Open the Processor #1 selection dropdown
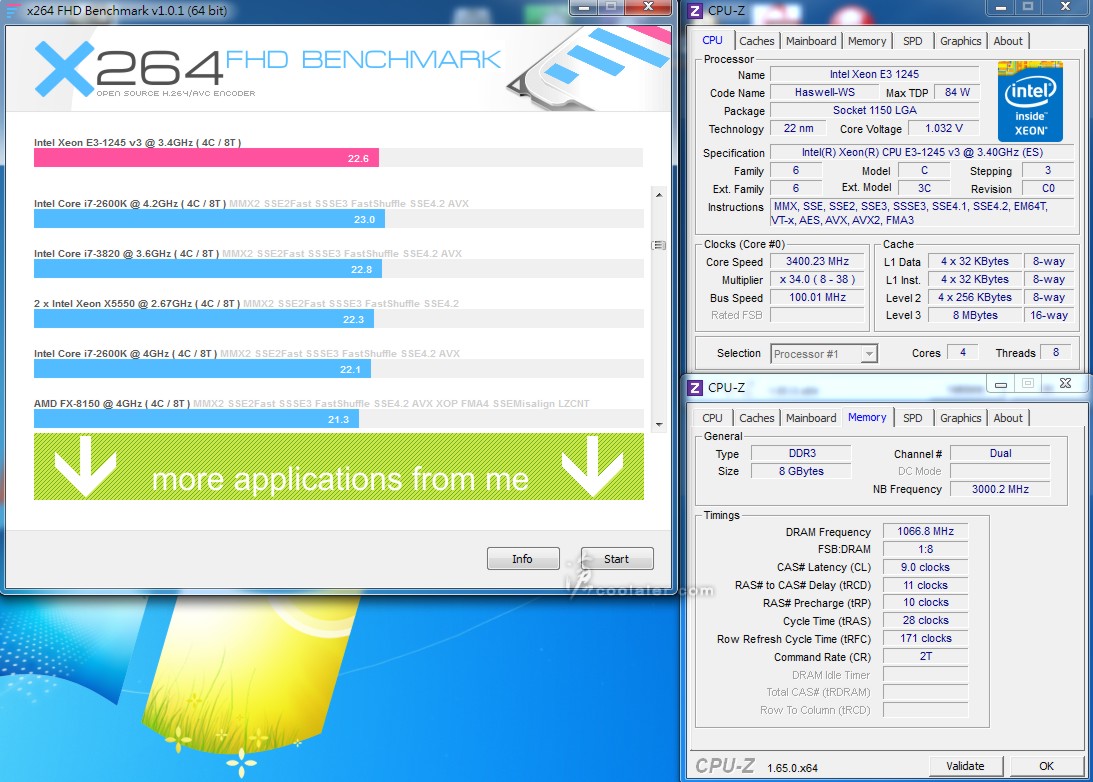 point(824,354)
